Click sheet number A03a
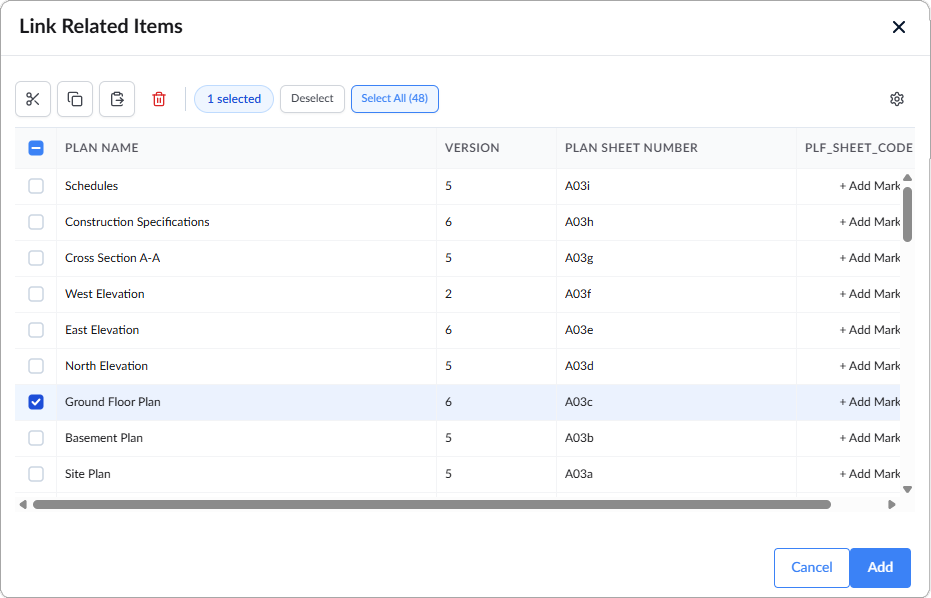Screen dimensions: 931x598 (578, 474)
